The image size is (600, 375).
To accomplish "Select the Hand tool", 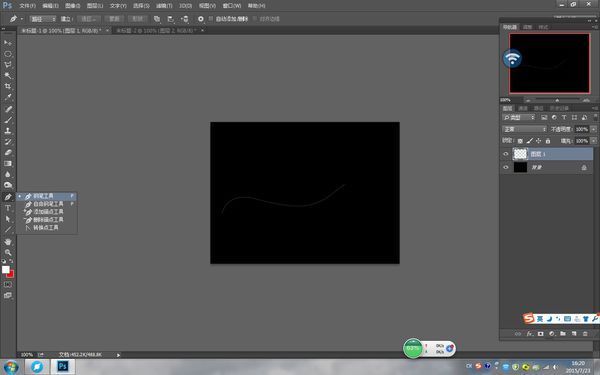I will 8,241.
